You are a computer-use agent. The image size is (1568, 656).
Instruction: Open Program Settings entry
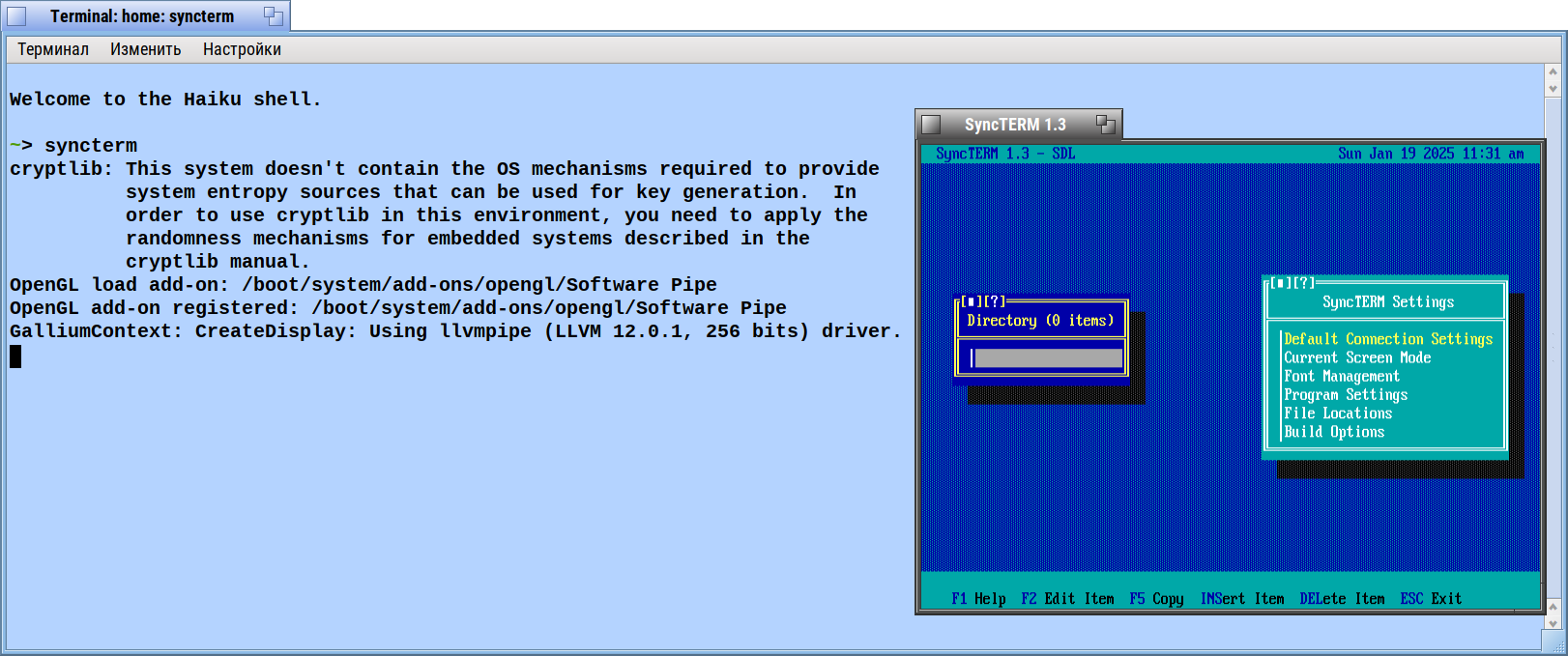pos(1345,394)
